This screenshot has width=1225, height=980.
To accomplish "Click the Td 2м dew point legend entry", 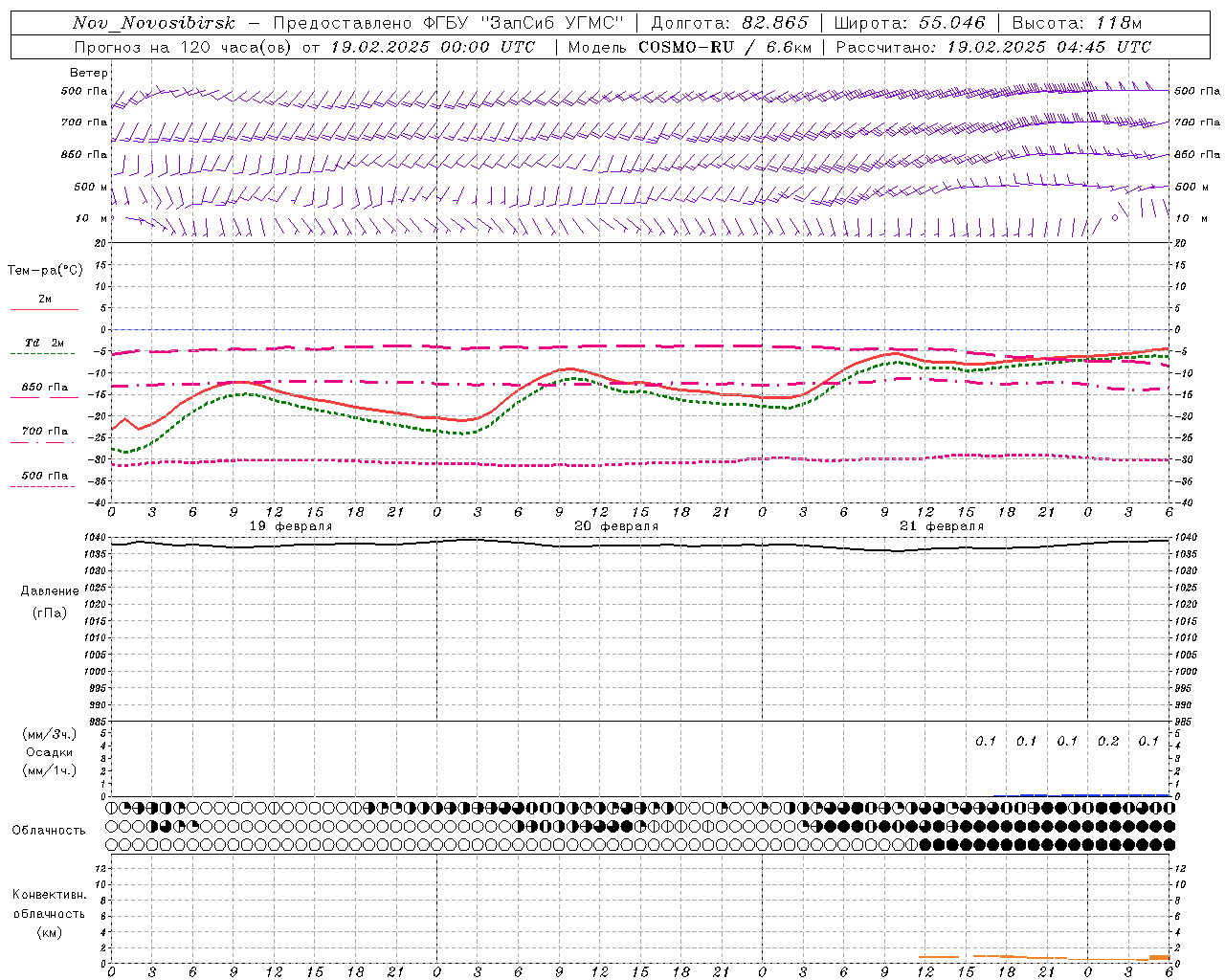I will tap(45, 343).
